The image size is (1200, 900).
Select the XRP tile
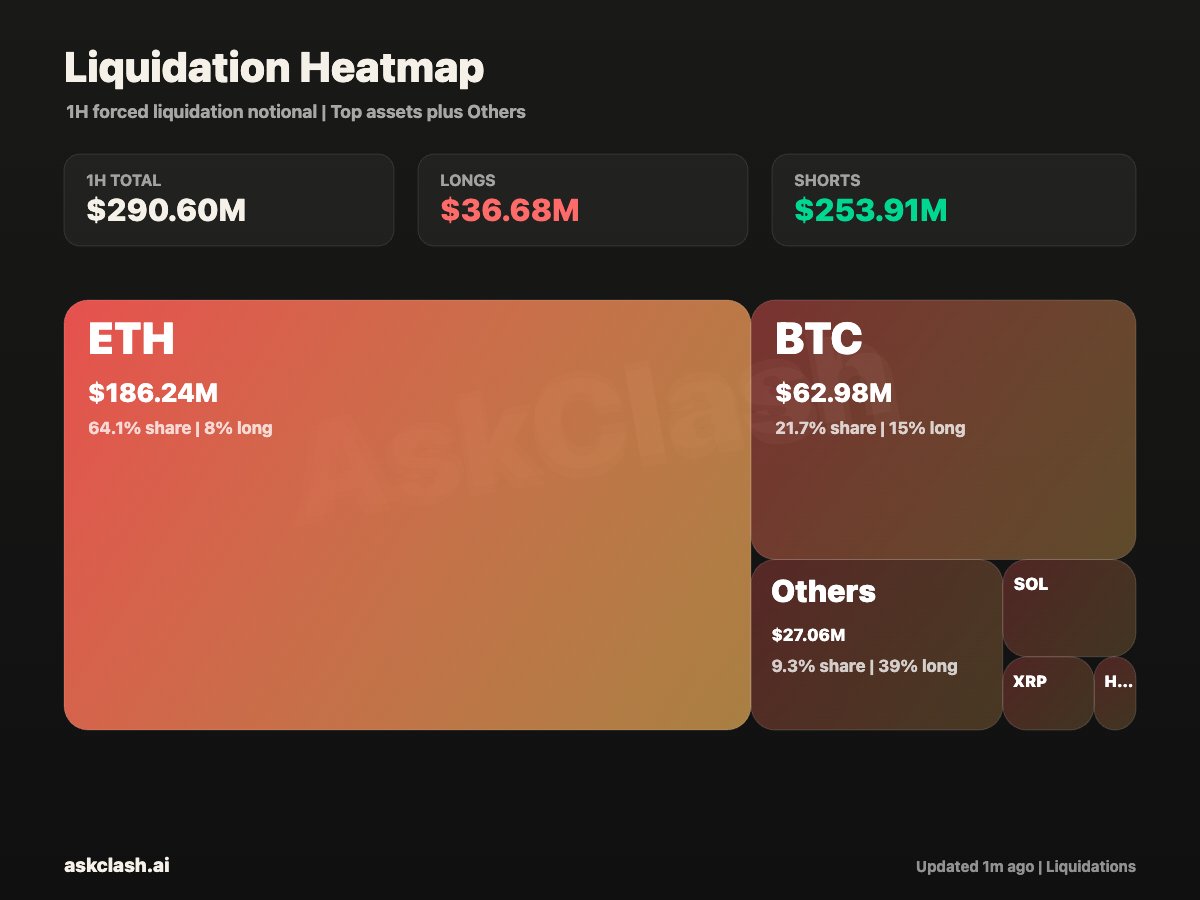1048,693
